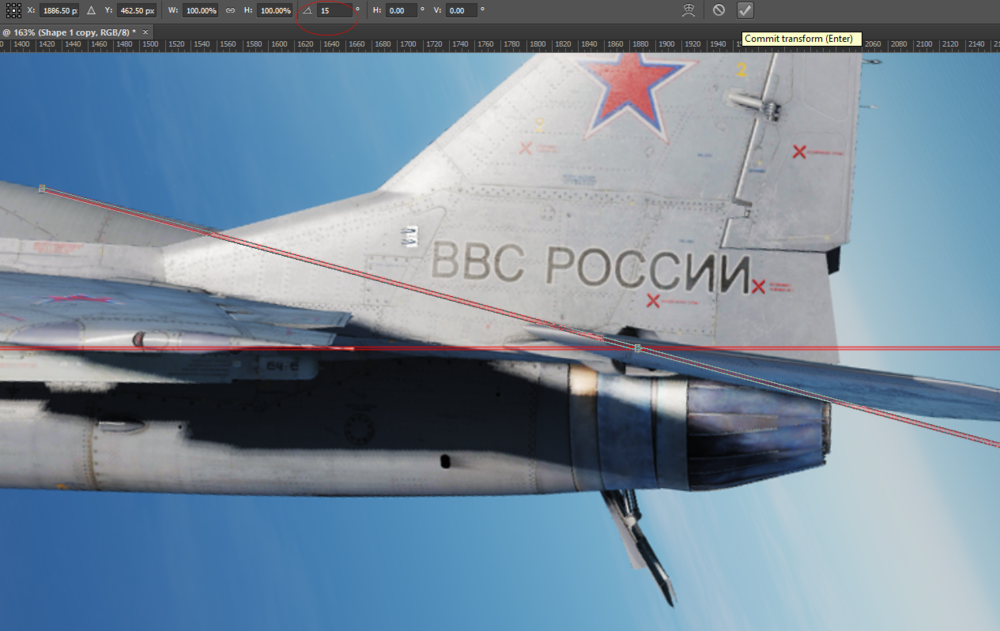Click the Y position input field

[x=136, y=10]
